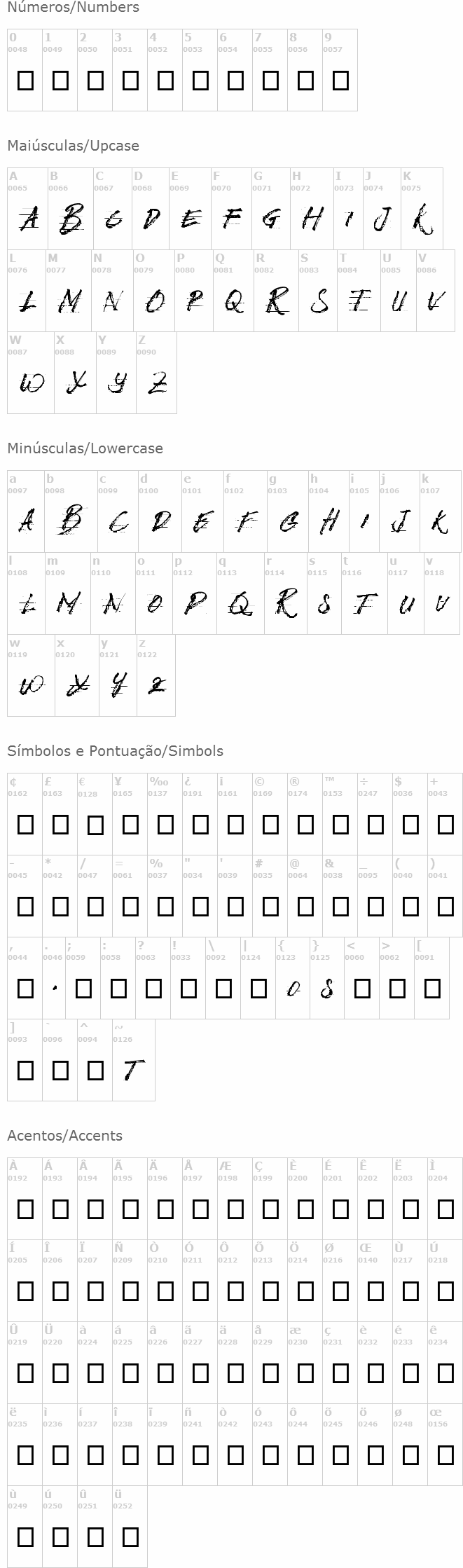Click the uppercase R glyph cell 0082
This screenshot has width=463, height=1568.
coord(277,301)
